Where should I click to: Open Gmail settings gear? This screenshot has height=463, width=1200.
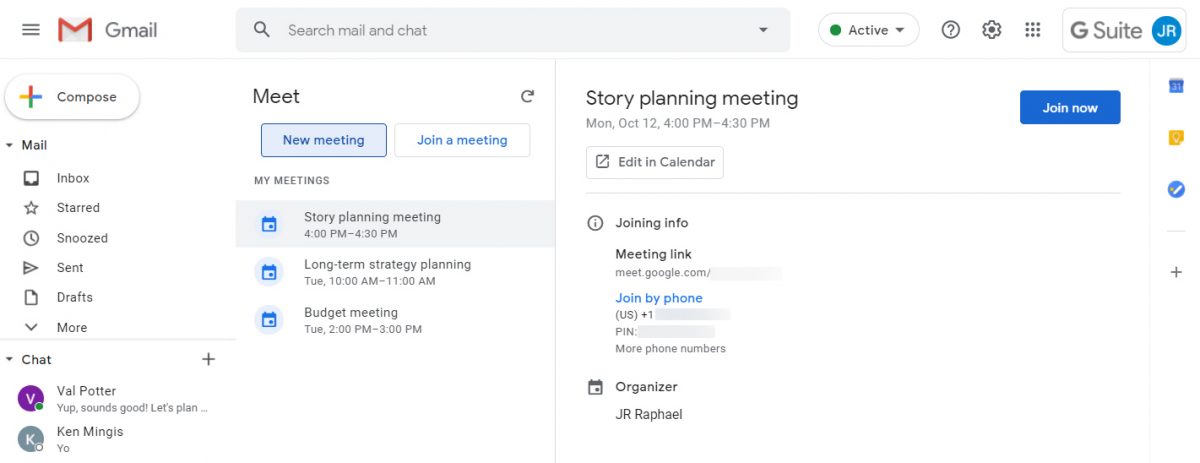point(991,30)
